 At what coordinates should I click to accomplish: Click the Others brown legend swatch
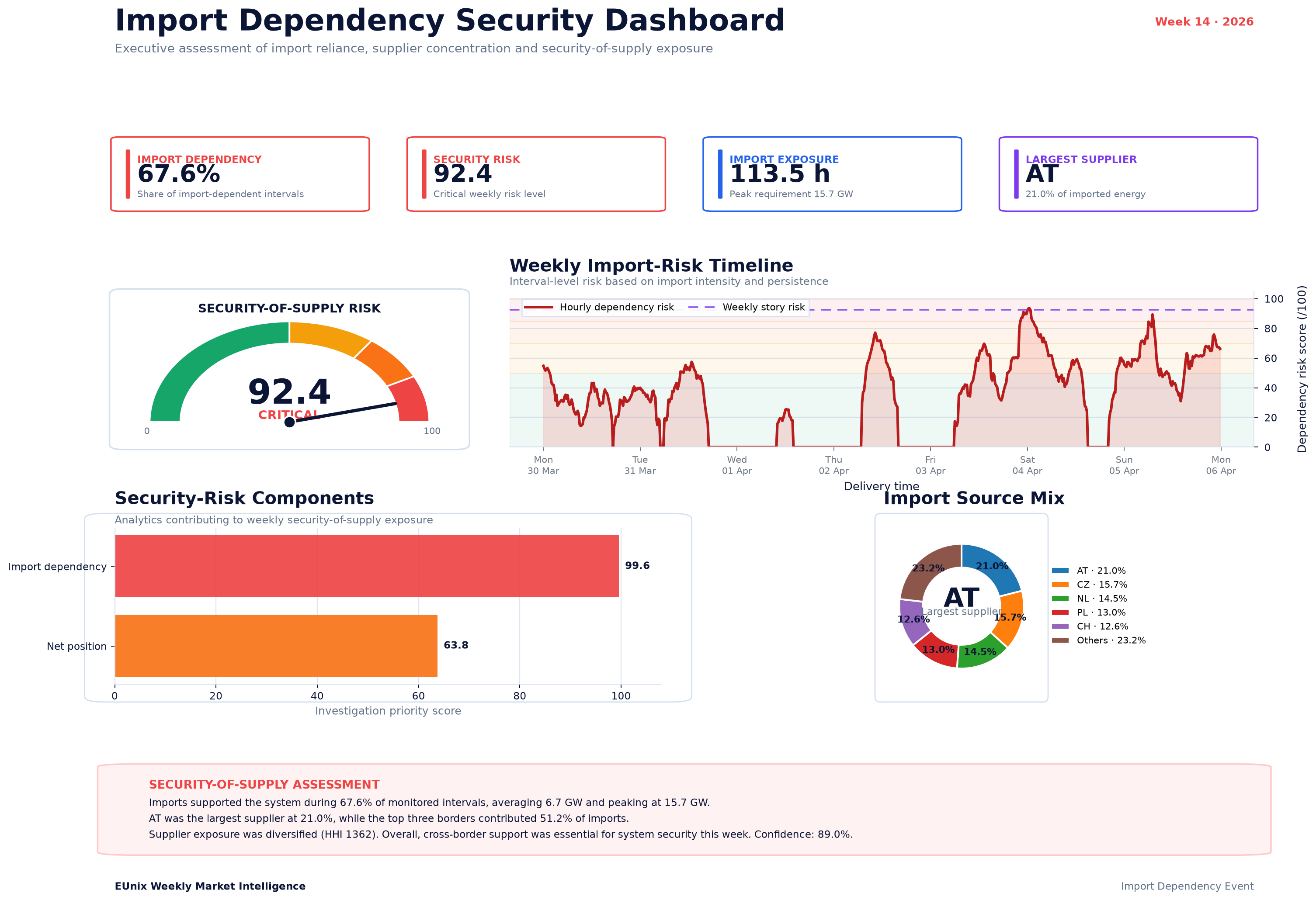pyautogui.click(x=1060, y=640)
